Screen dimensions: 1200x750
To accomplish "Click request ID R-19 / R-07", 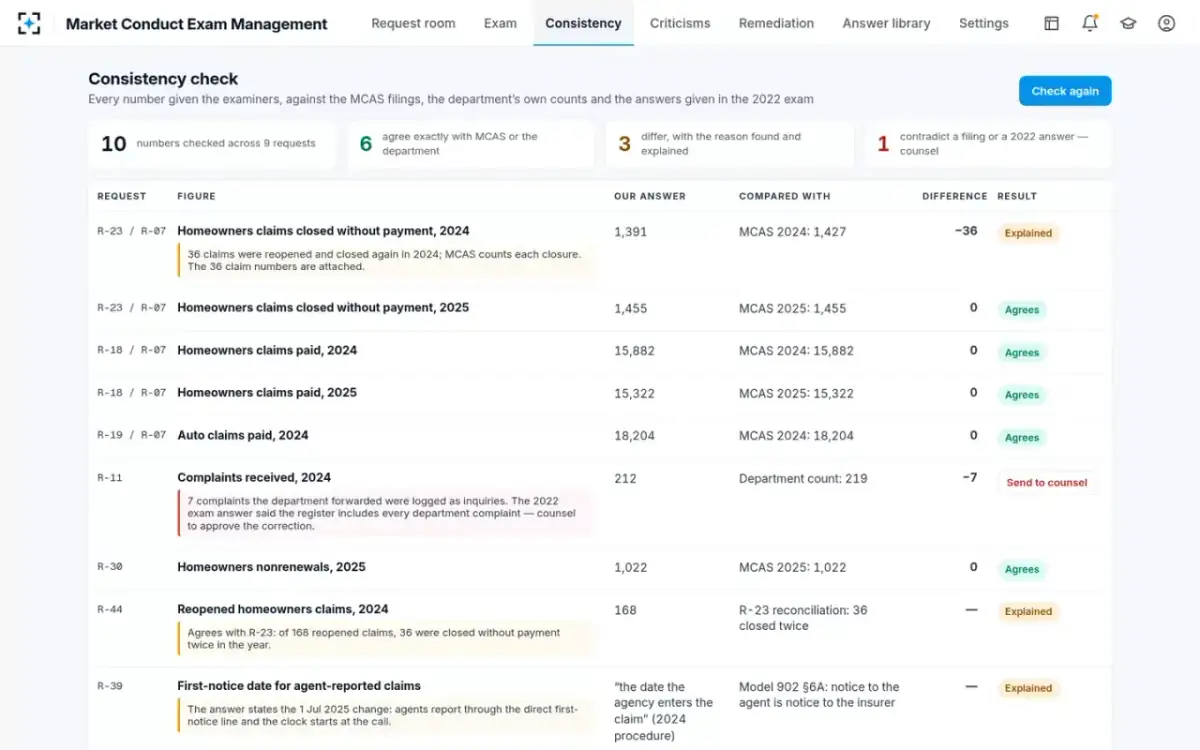I will point(131,435).
